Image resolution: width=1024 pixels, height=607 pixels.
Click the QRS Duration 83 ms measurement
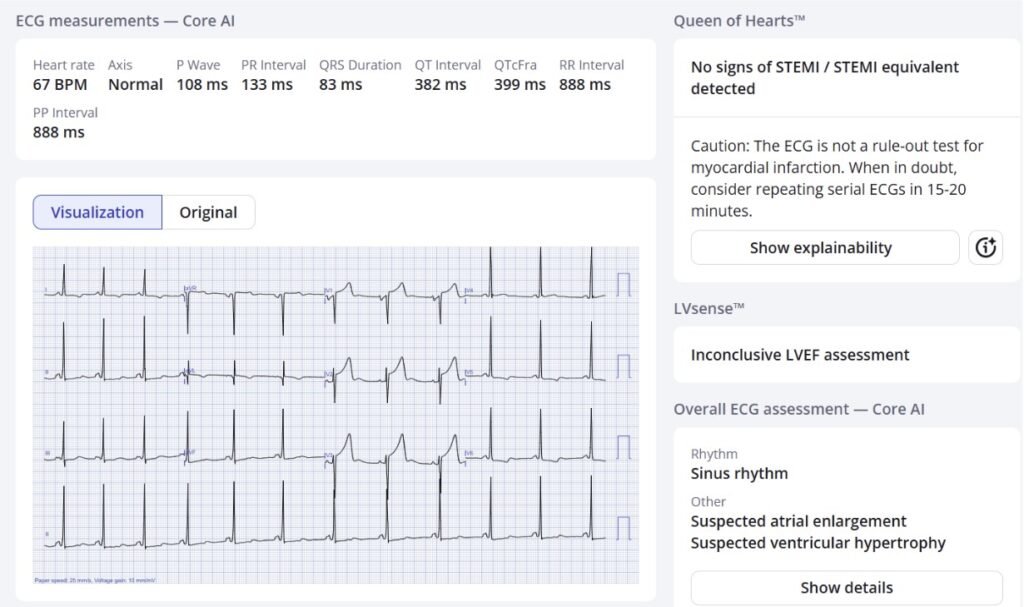[x=341, y=85]
